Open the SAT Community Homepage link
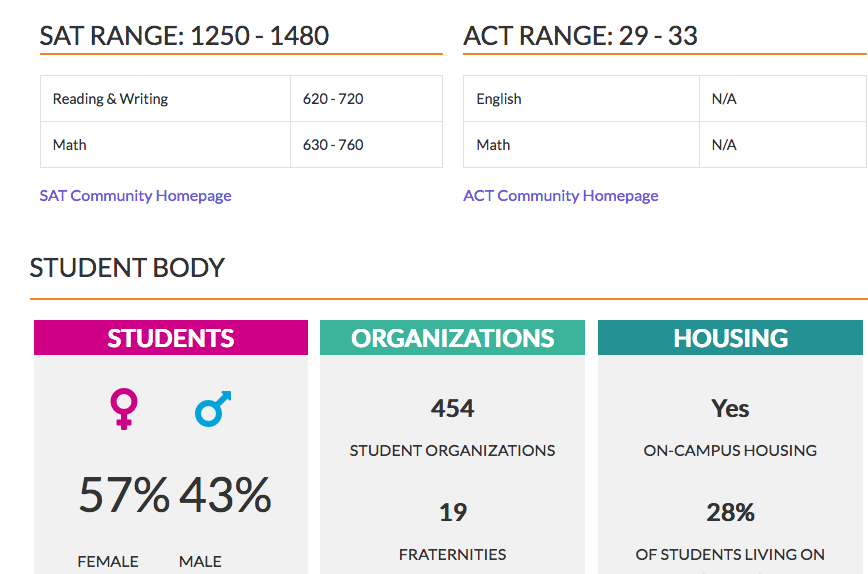Viewport: 868px width, 574px height. 135,195
